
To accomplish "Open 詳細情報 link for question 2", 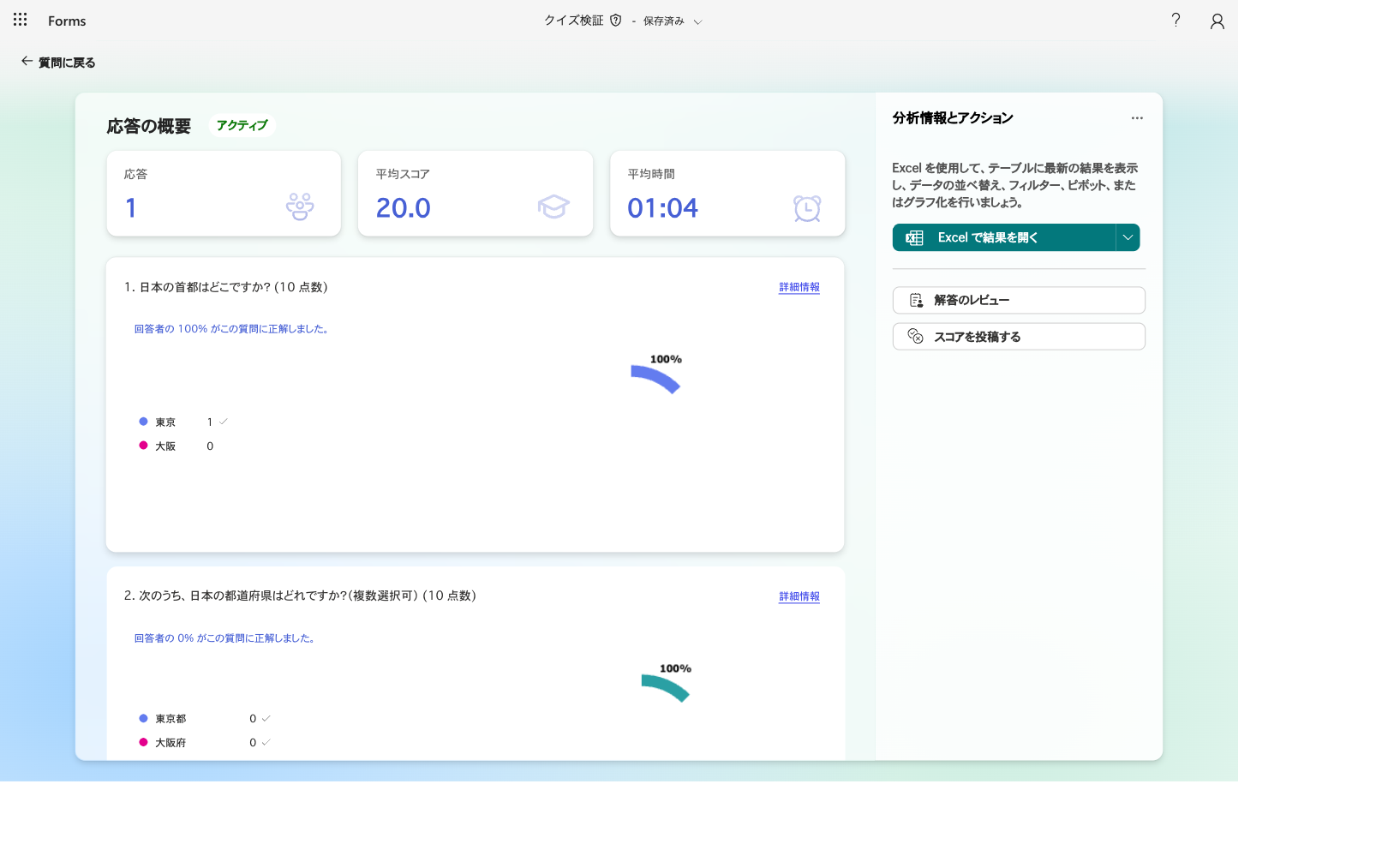I will pos(799,596).
